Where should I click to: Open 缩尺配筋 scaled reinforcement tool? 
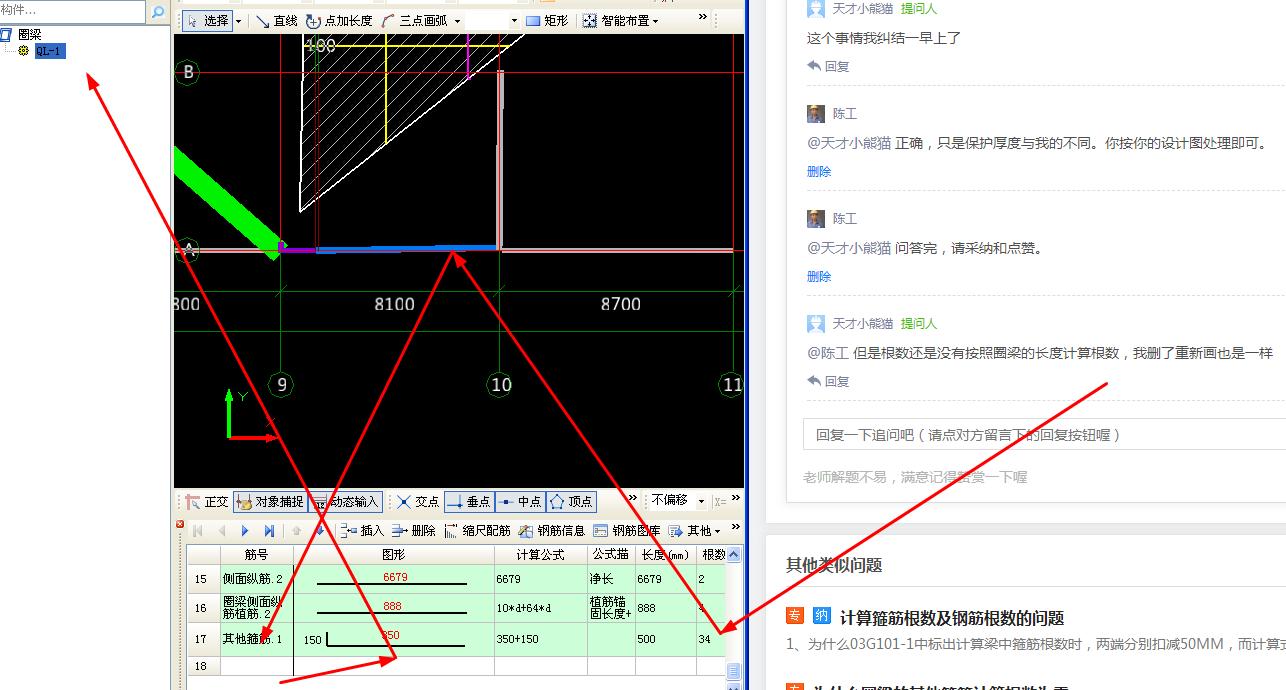pyautogui.click(x=478, y=531)
